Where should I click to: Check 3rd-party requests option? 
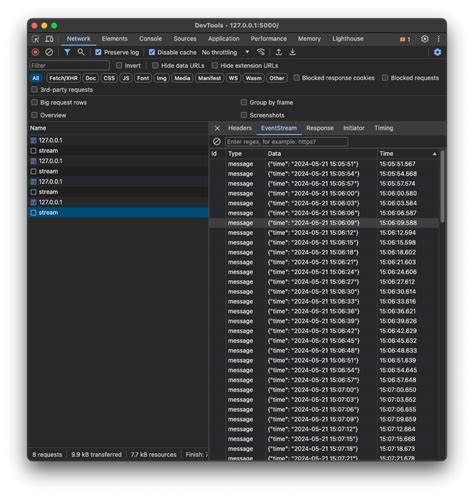[34, 90]
